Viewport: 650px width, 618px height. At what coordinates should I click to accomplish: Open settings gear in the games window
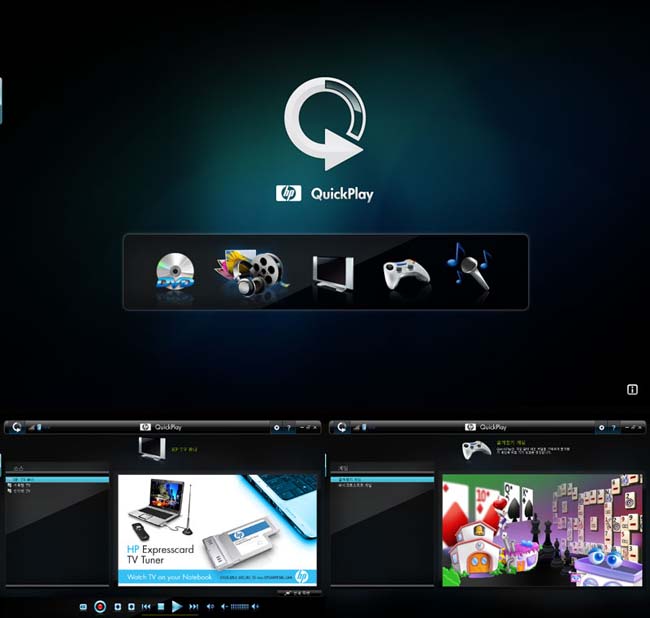coord(601,427)
